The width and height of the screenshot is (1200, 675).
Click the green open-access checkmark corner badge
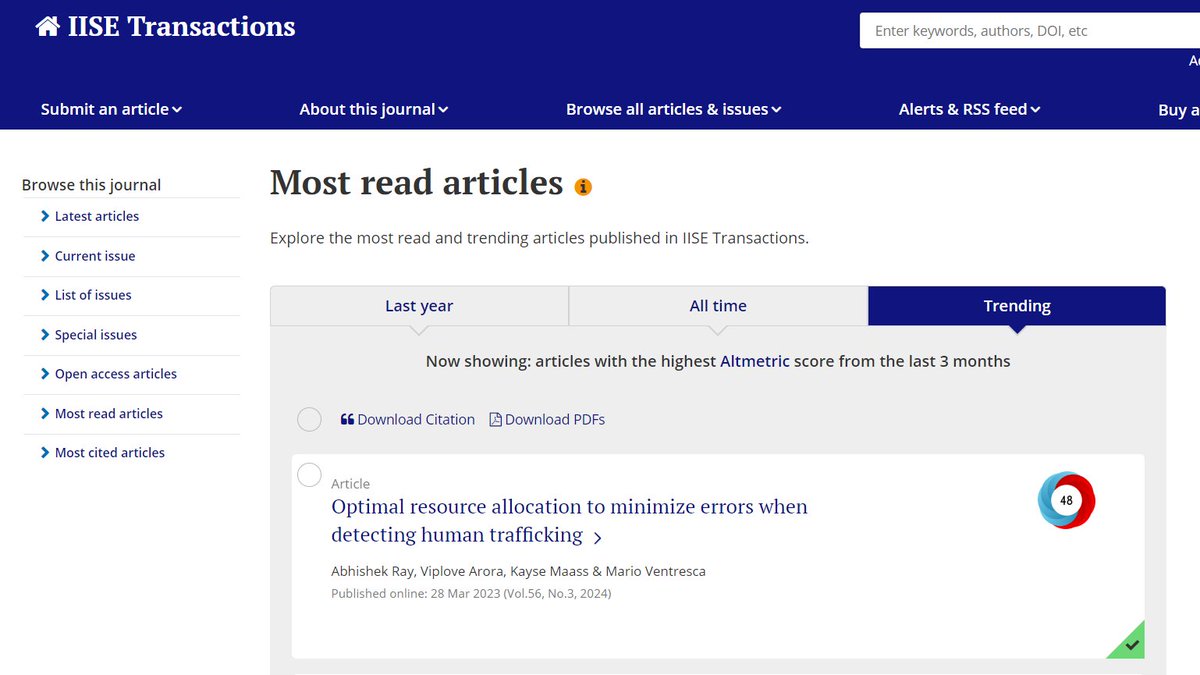coord(1129,643)
